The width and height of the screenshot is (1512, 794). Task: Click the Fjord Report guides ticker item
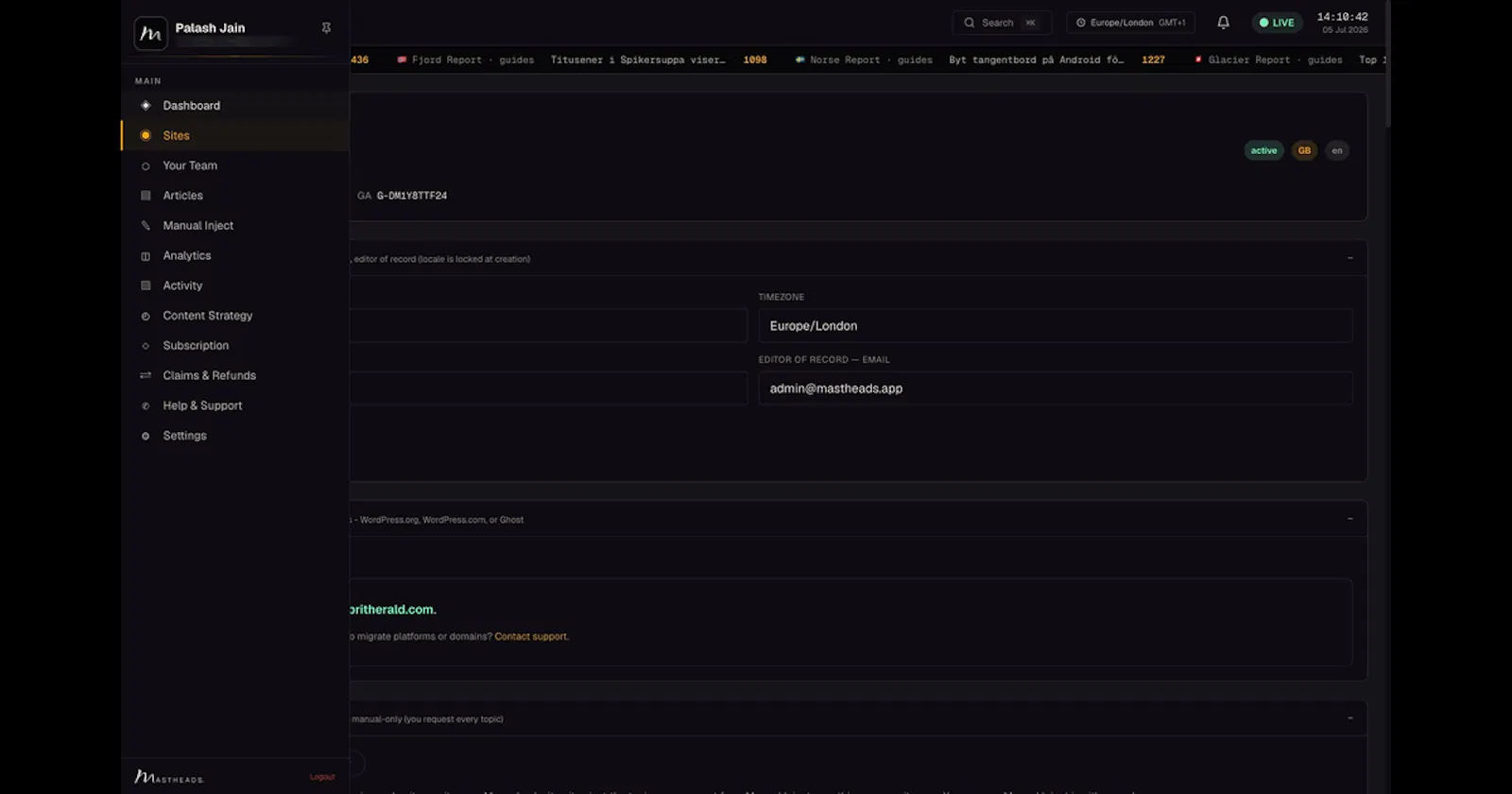click(465, 60)
